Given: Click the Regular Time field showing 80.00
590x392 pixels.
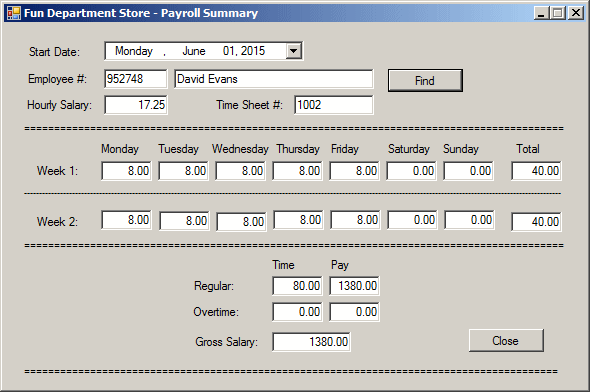Looking at the screenshot, I should point(298,286).
